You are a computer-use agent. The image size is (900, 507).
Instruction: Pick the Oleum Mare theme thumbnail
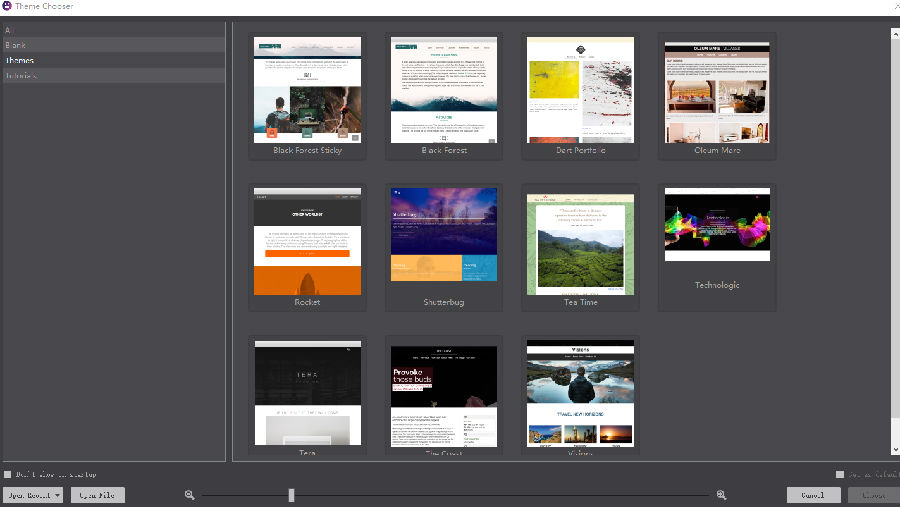(x=717, y=90)
